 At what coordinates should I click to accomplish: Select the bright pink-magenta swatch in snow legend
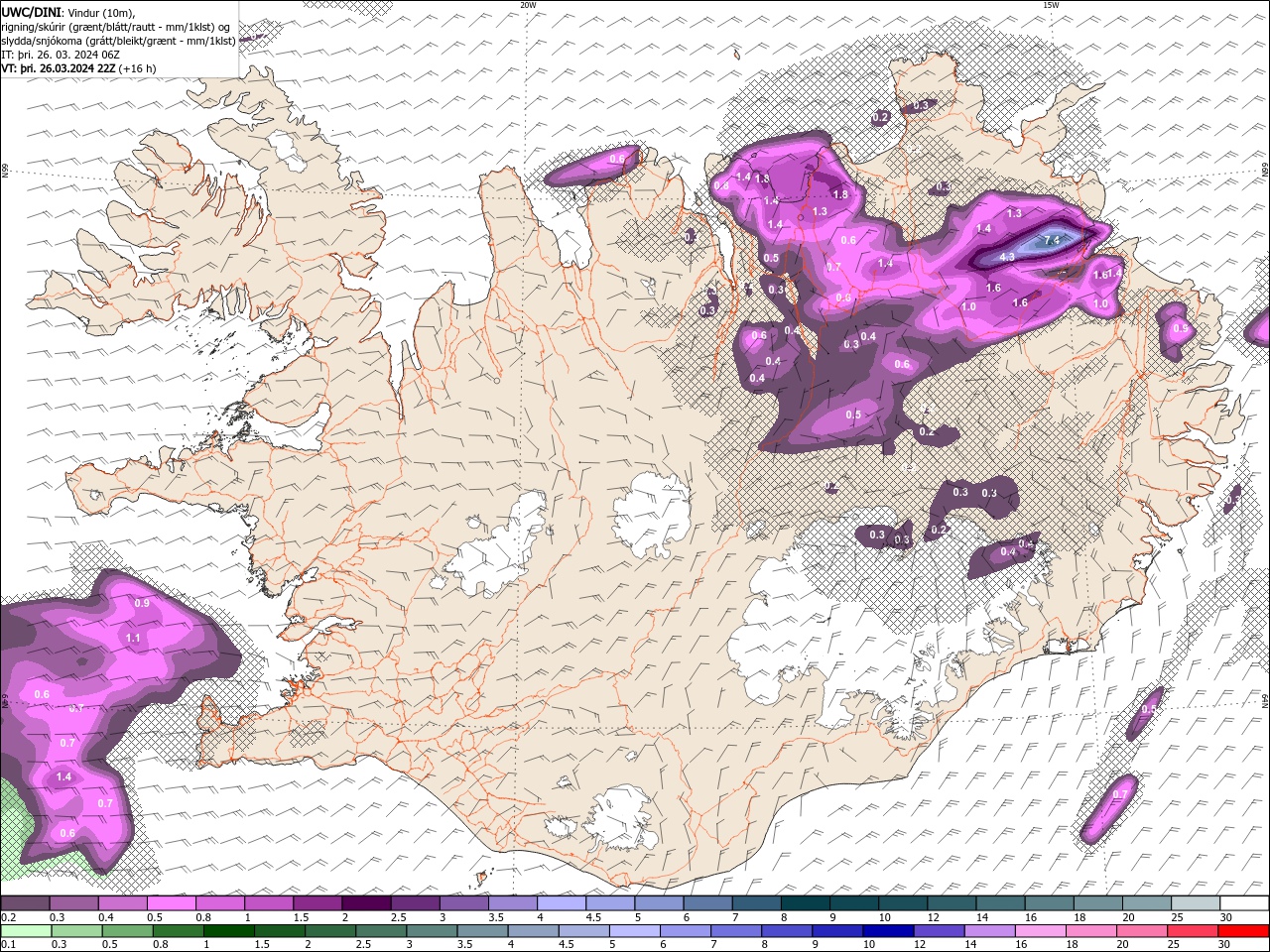pos(172,903)
